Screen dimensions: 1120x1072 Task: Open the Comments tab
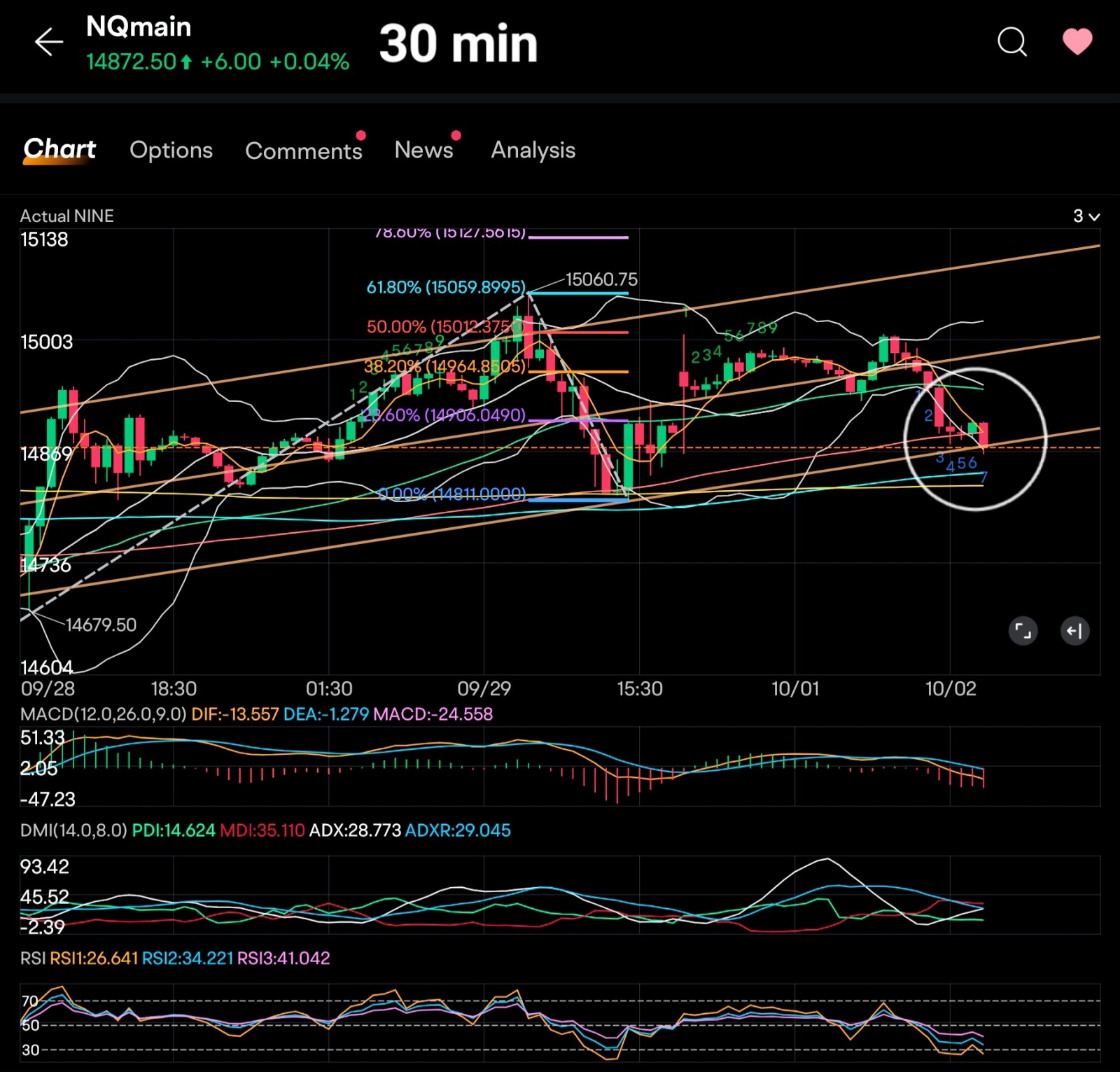pyautogui.click(x=304, y=151)
